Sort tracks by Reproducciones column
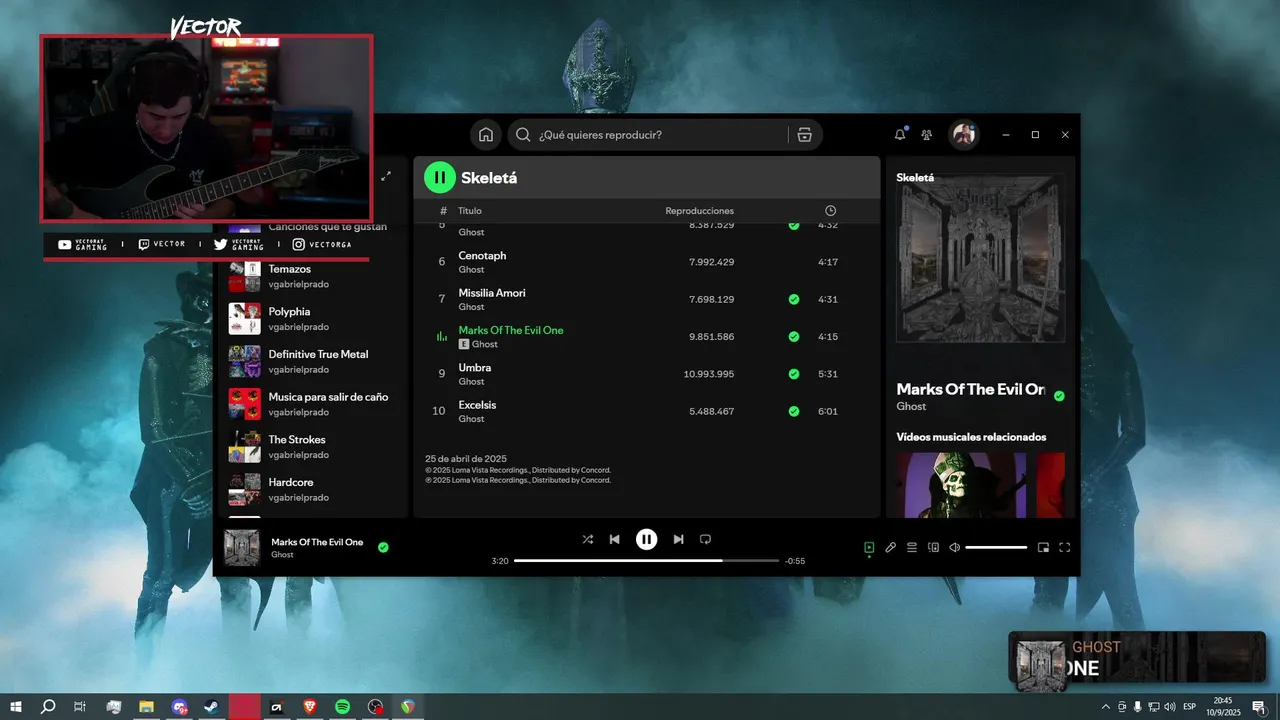 click(700, 211)
